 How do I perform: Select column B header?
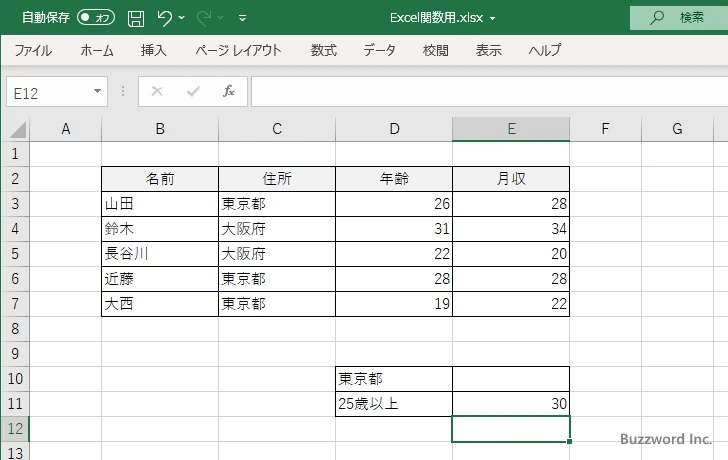[160, 129]
